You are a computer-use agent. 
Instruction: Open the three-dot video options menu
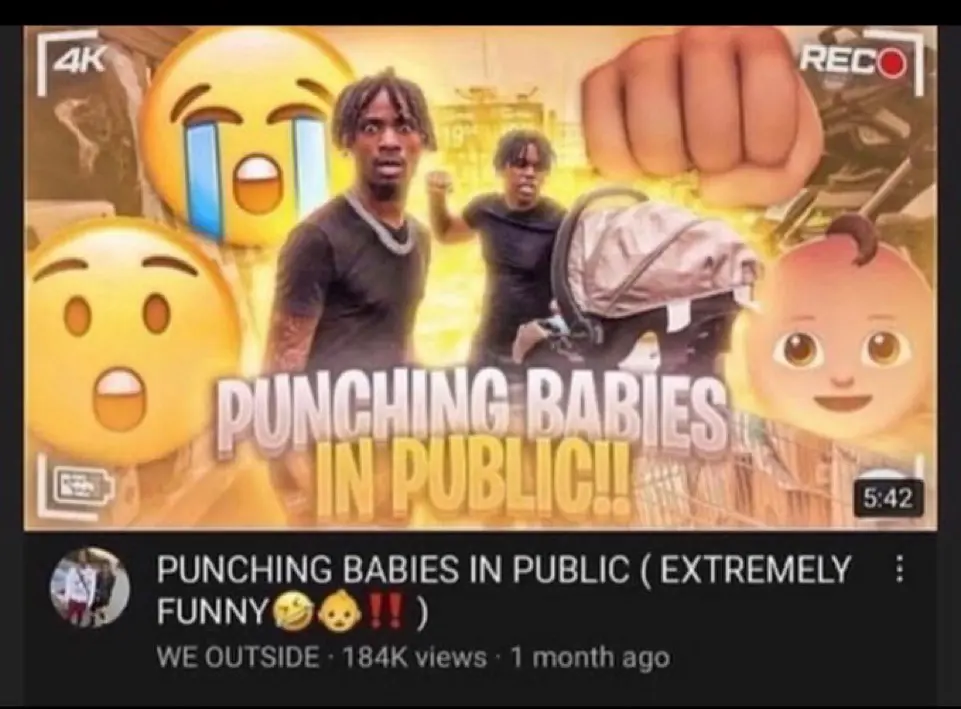[x=898, y=569]
